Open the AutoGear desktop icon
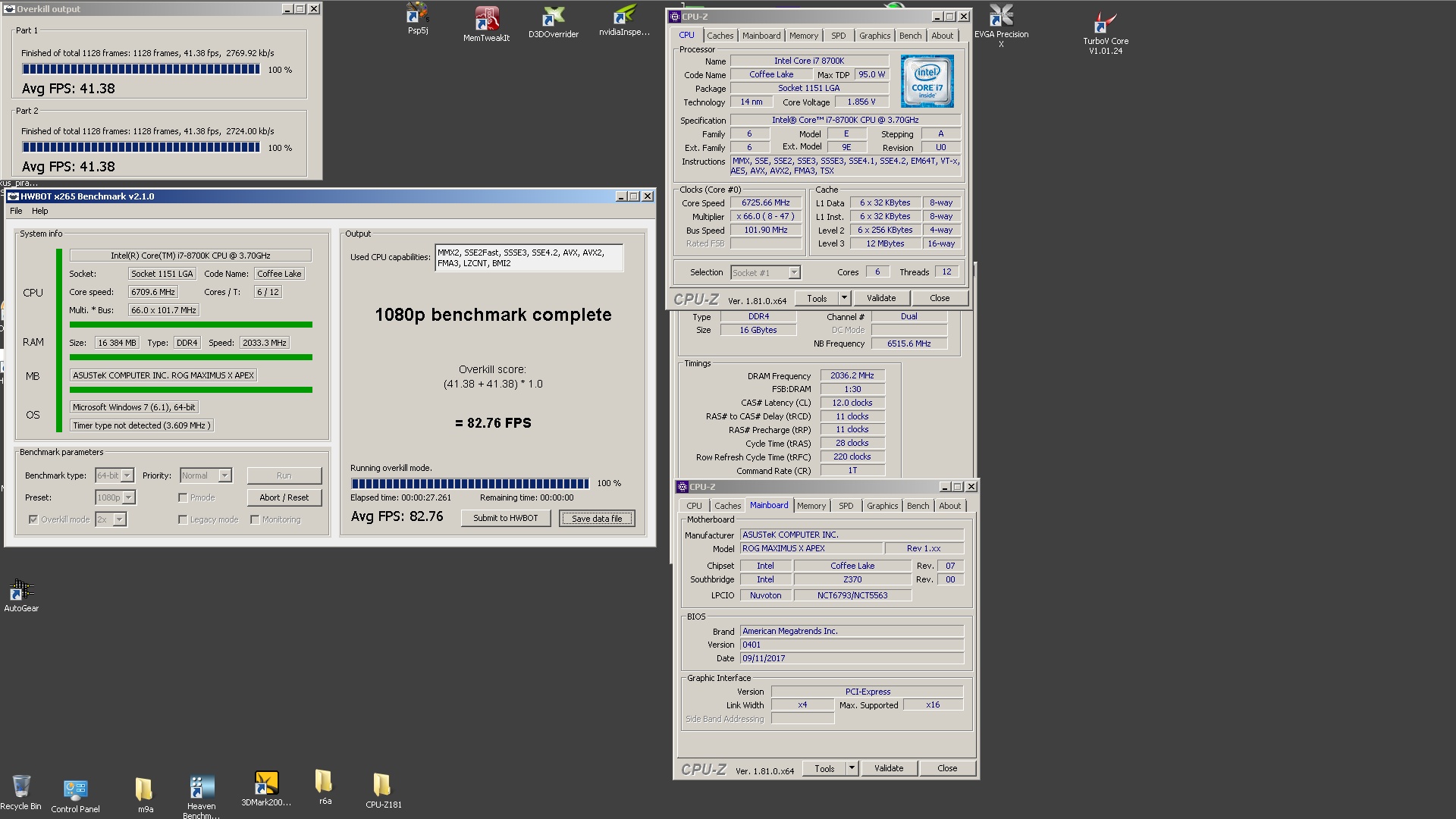 click(21, 595)
